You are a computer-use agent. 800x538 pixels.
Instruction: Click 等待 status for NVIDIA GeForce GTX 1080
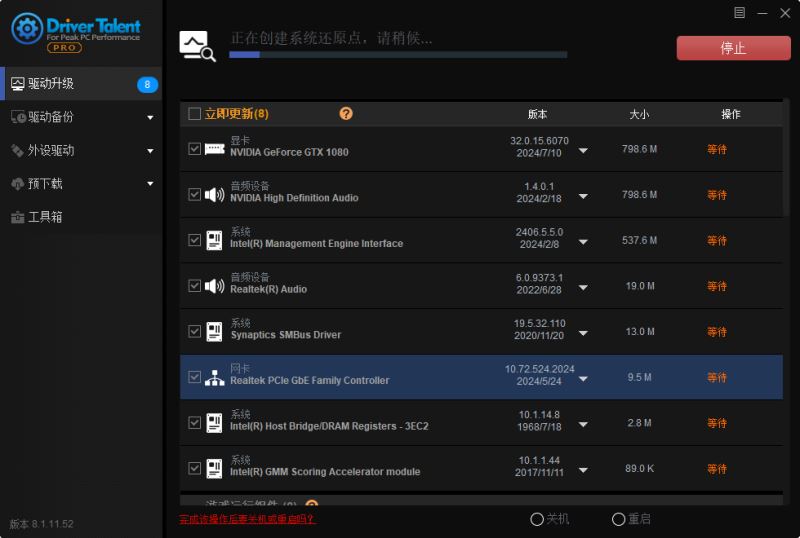pos(717,150)
